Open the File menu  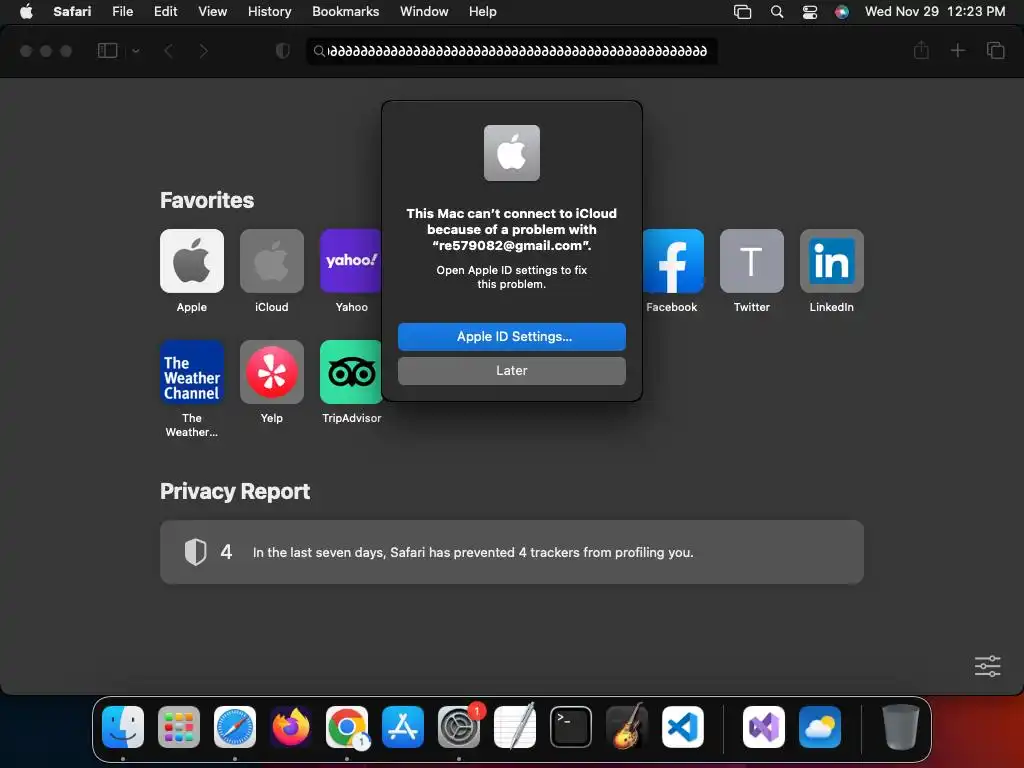123,11
